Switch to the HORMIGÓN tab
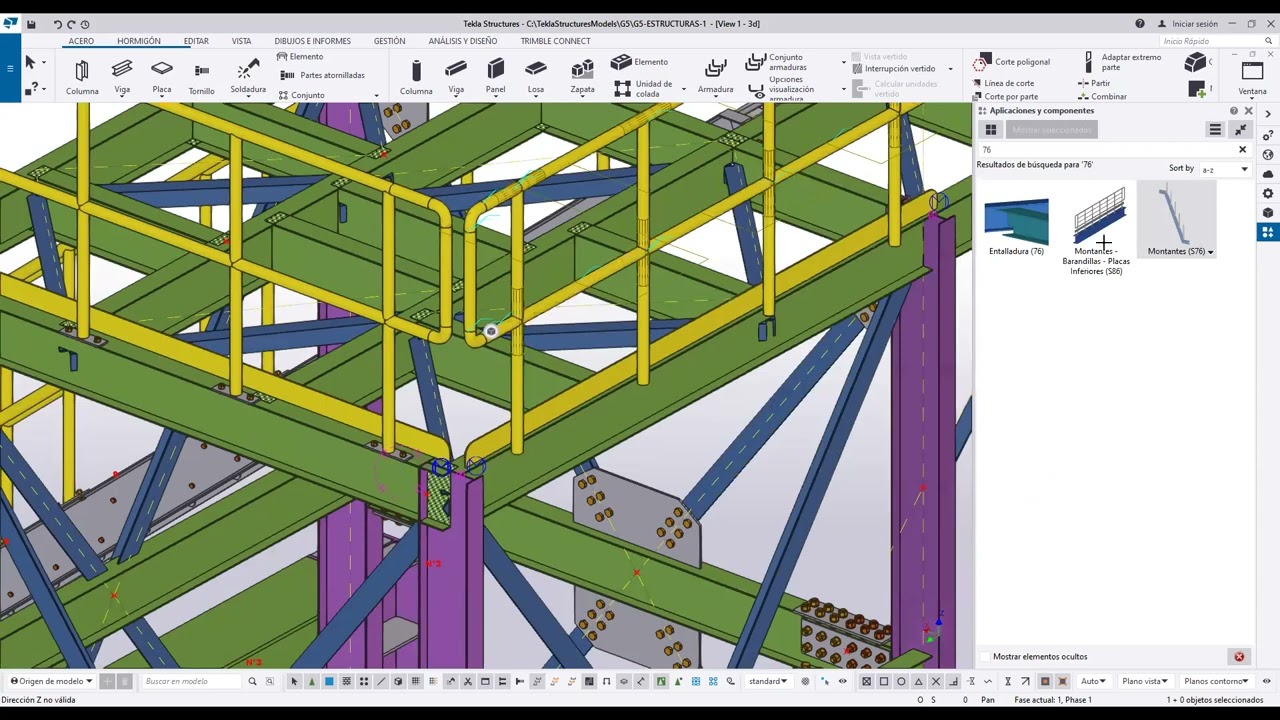The image size is (1280, 720). [138, 41]
